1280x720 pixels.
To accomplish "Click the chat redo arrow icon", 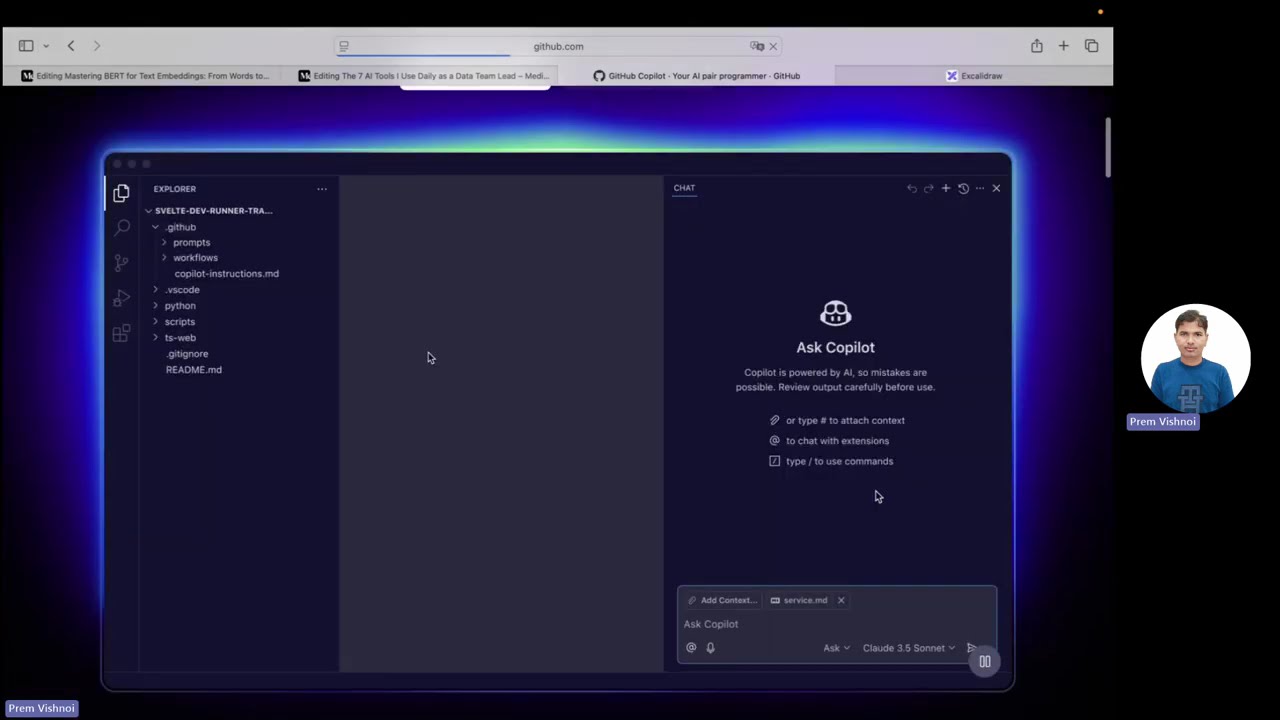I will [929, 188].
